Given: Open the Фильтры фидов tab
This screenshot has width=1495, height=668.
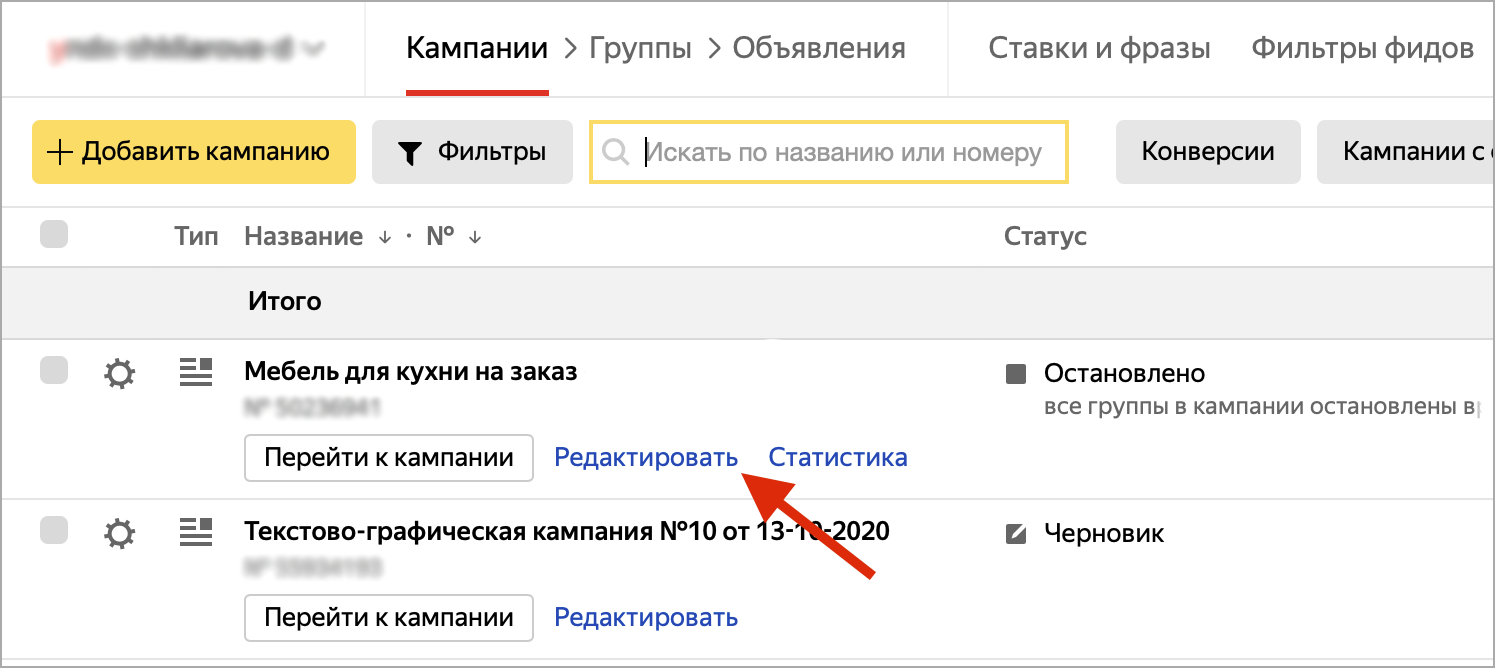Looking at the screenshot, I should 1362,48.
